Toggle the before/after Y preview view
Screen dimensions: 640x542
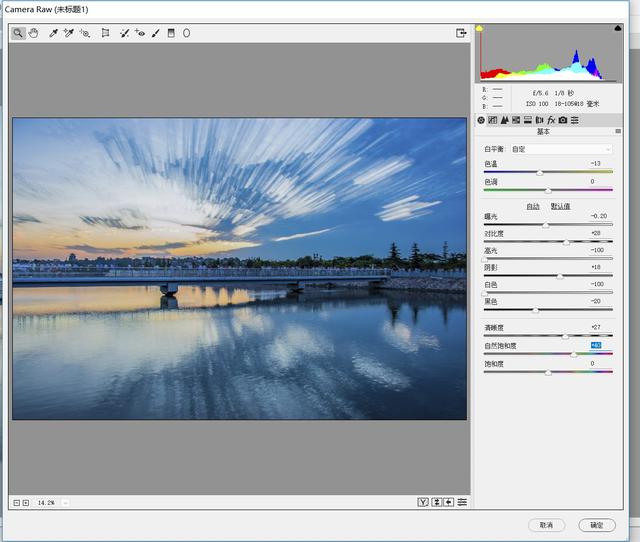(423, 502)
